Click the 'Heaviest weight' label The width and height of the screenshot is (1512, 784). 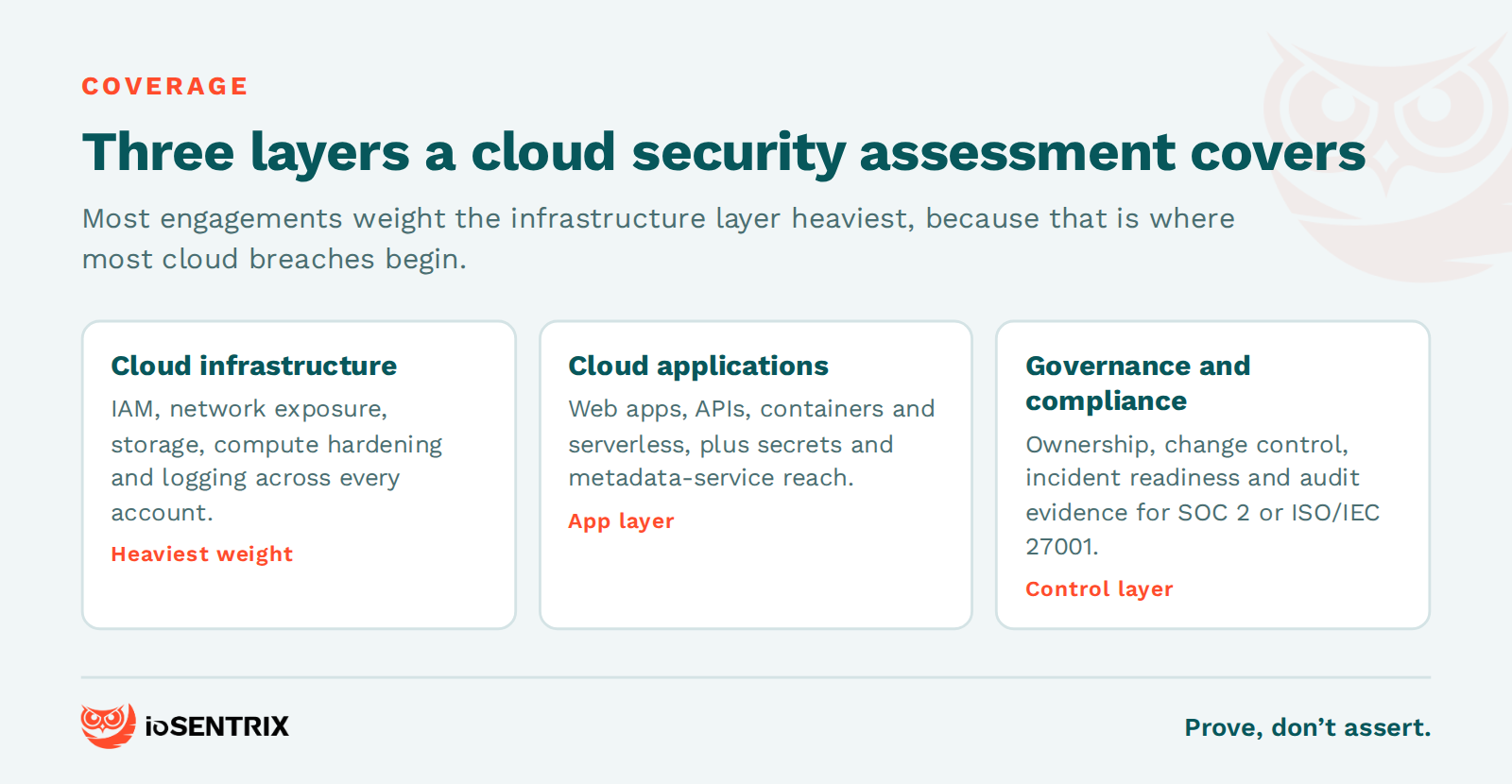tap(202, 554)
